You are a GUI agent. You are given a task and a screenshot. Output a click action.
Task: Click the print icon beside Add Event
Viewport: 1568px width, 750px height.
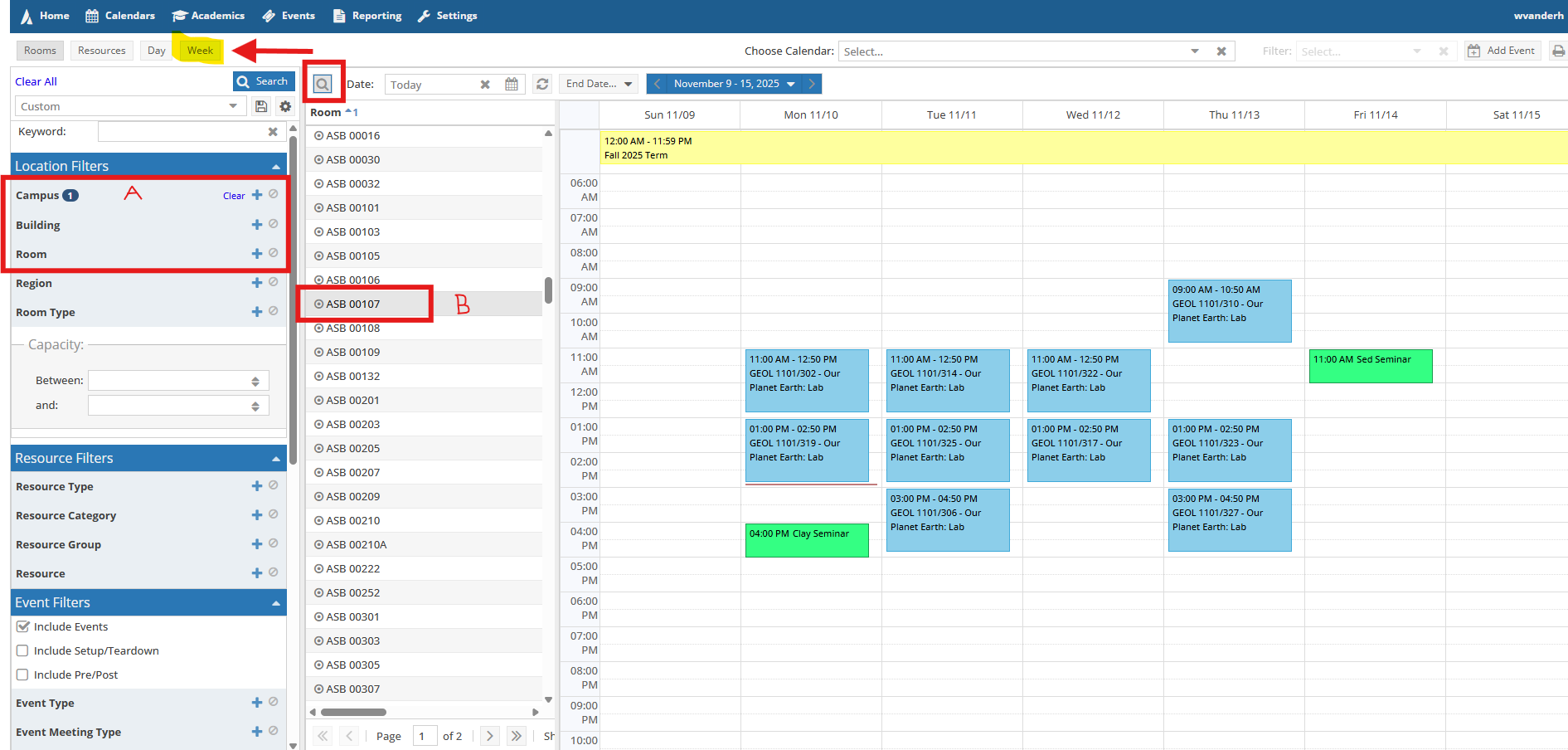(x=1560, y=51)
